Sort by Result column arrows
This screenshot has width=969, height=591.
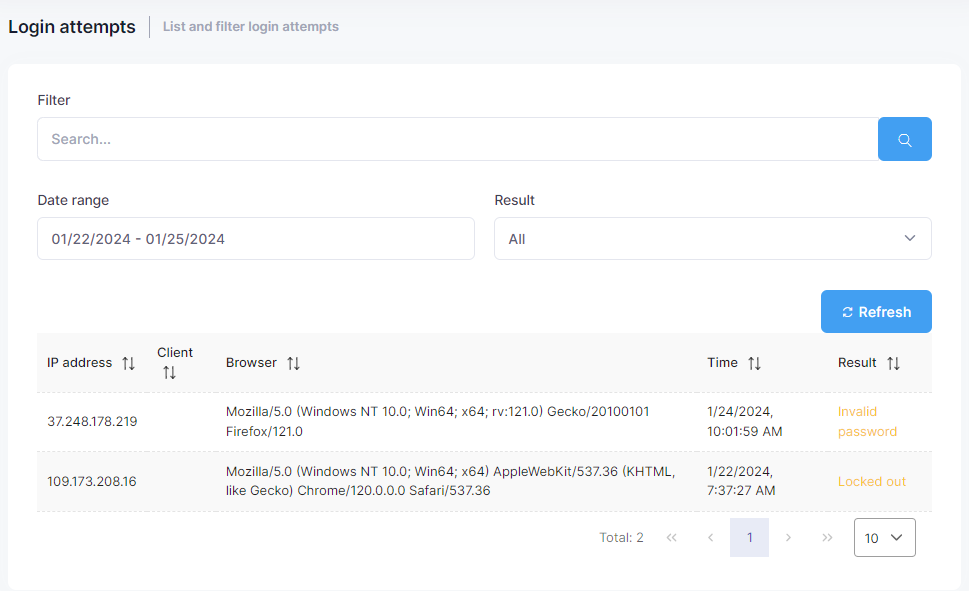point(894,364)
